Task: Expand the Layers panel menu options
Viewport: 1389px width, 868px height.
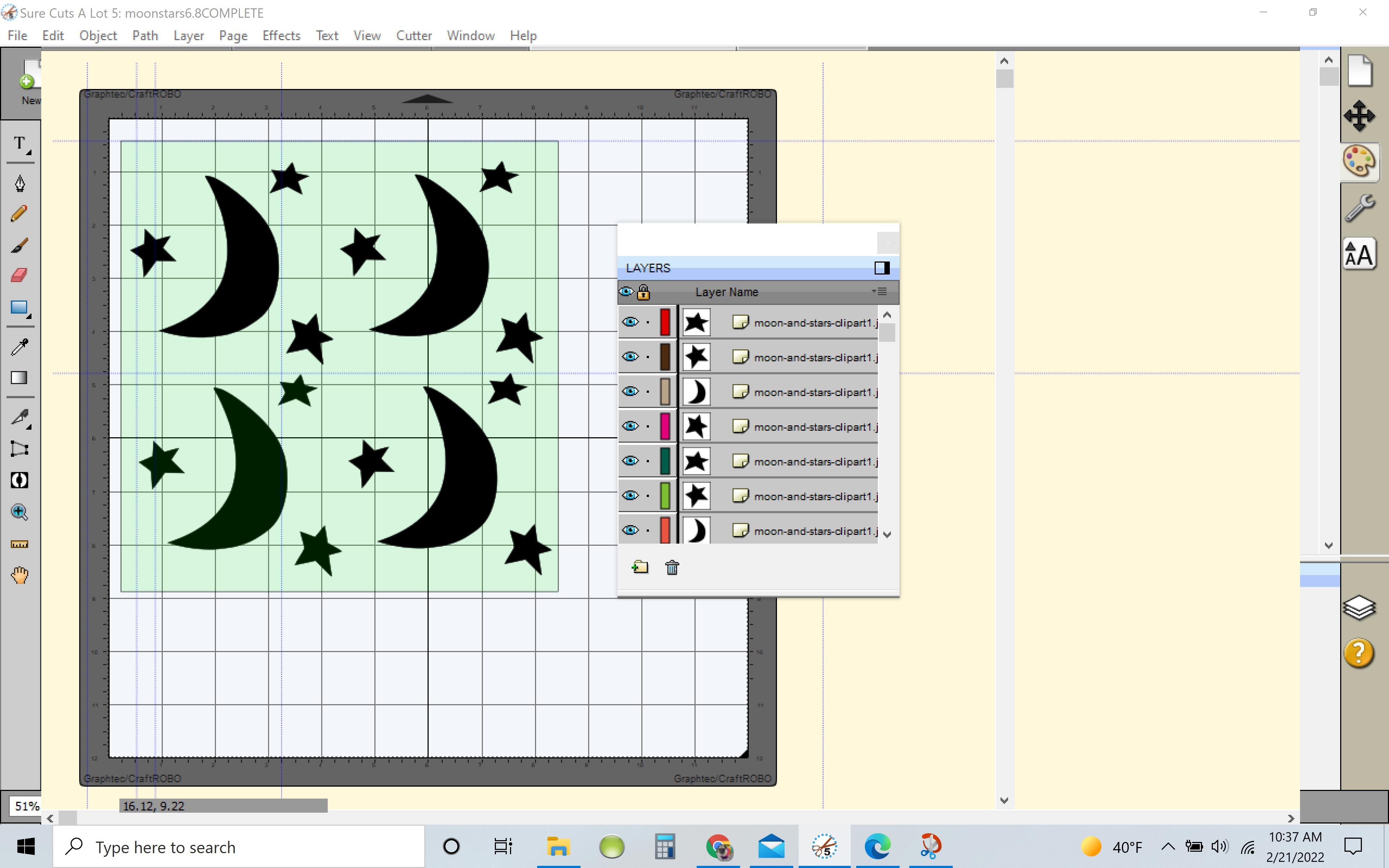Action: [879, 291]
